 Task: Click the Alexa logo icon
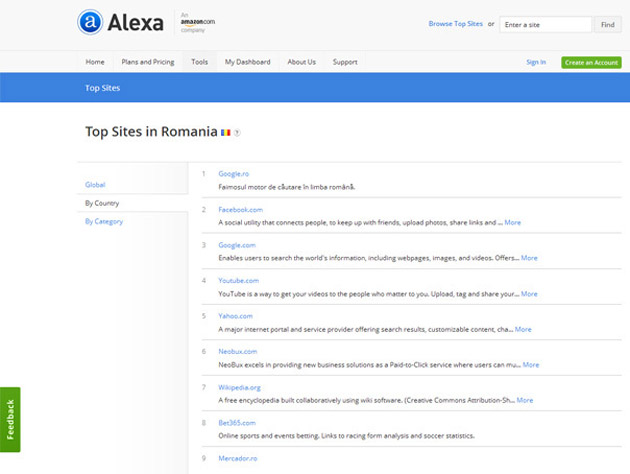point(90,22)
